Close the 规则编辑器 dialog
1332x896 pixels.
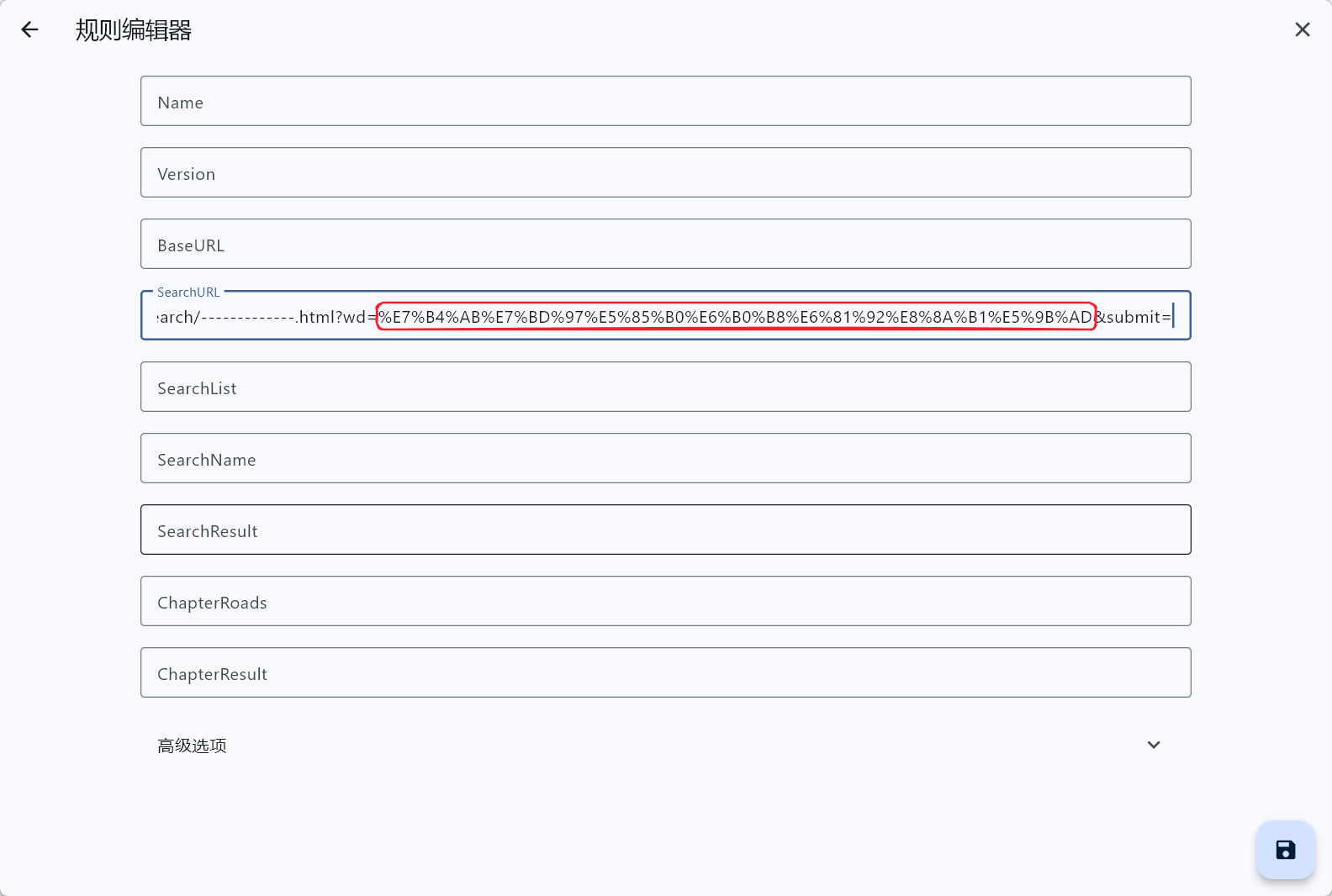pyautogui.click(x=1302, y=30)
